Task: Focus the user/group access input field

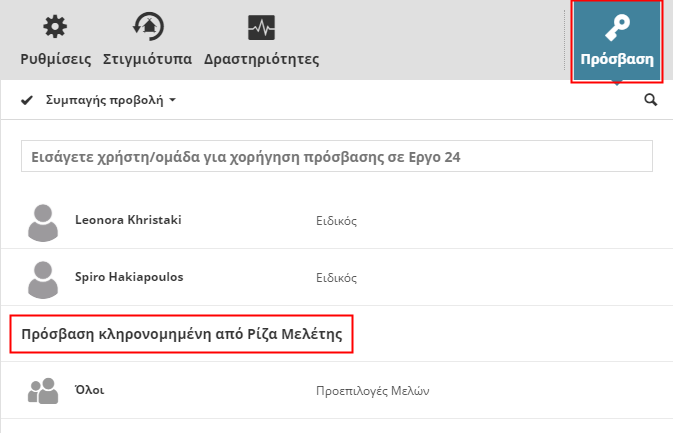Action: pos(336,157)
